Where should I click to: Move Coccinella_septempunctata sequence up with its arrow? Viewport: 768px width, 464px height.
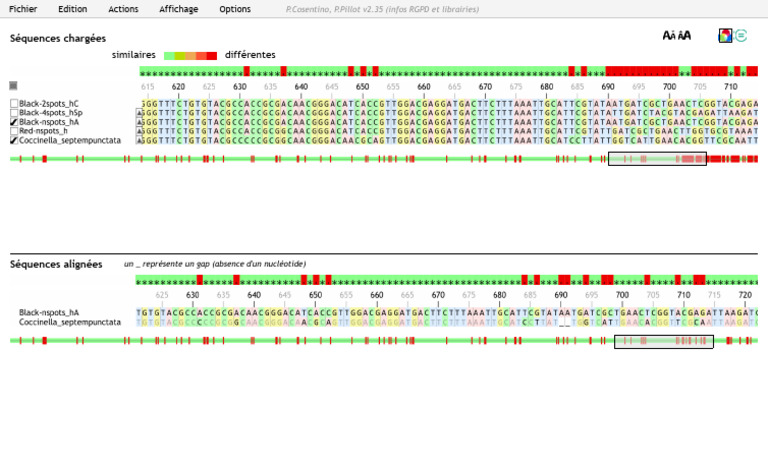point(139,141)
